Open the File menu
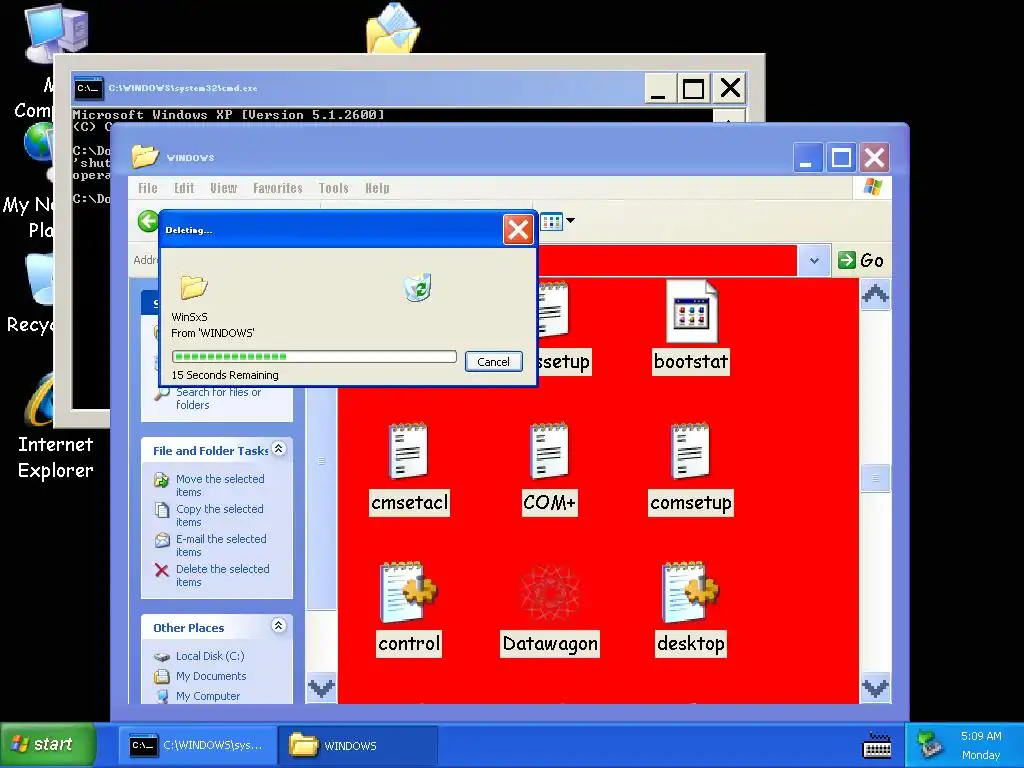Screen dimensions: 1024x768 pyautogui.click(x=148, y=188)
